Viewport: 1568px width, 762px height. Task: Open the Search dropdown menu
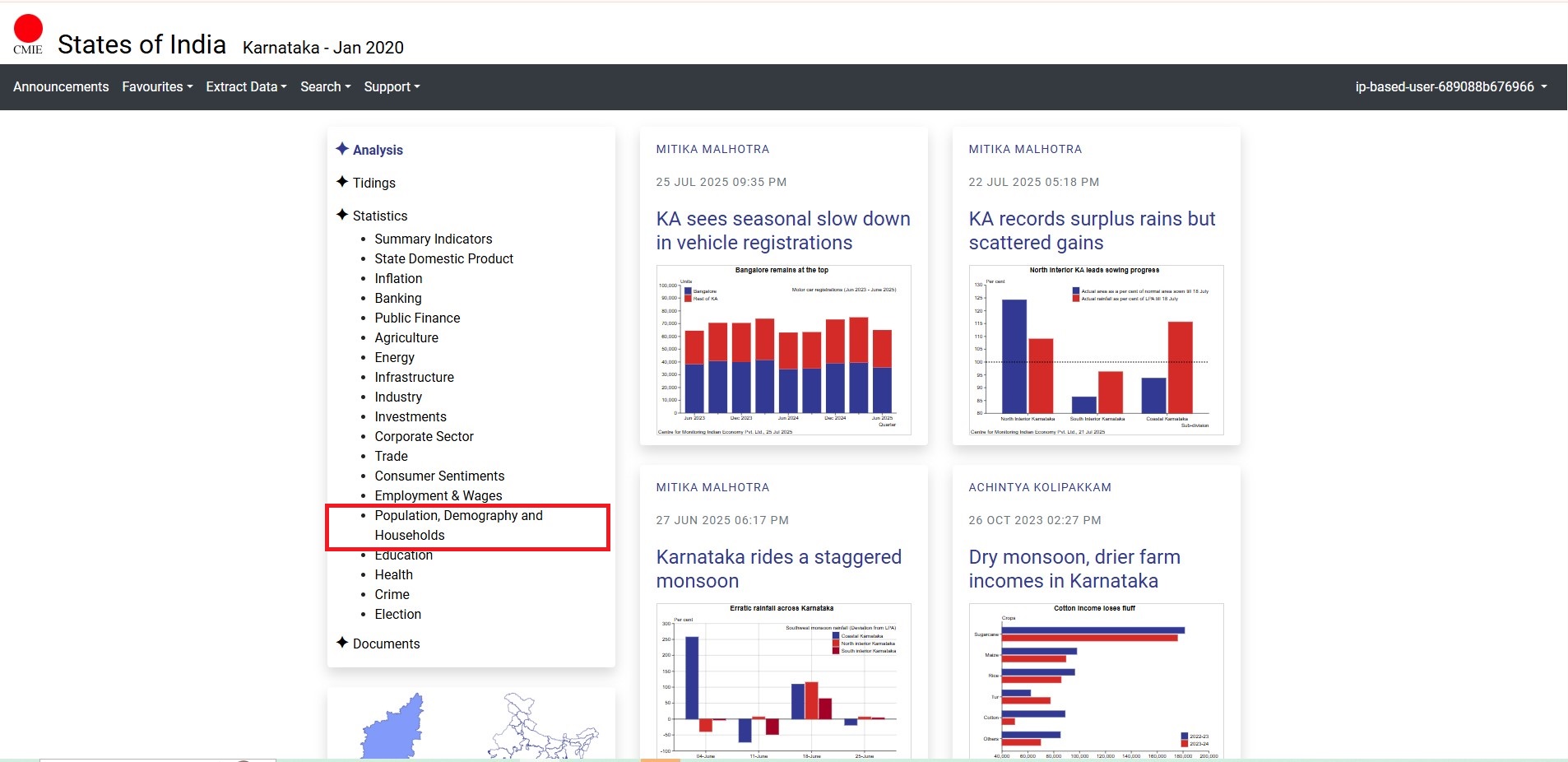(x=325, y=87)
